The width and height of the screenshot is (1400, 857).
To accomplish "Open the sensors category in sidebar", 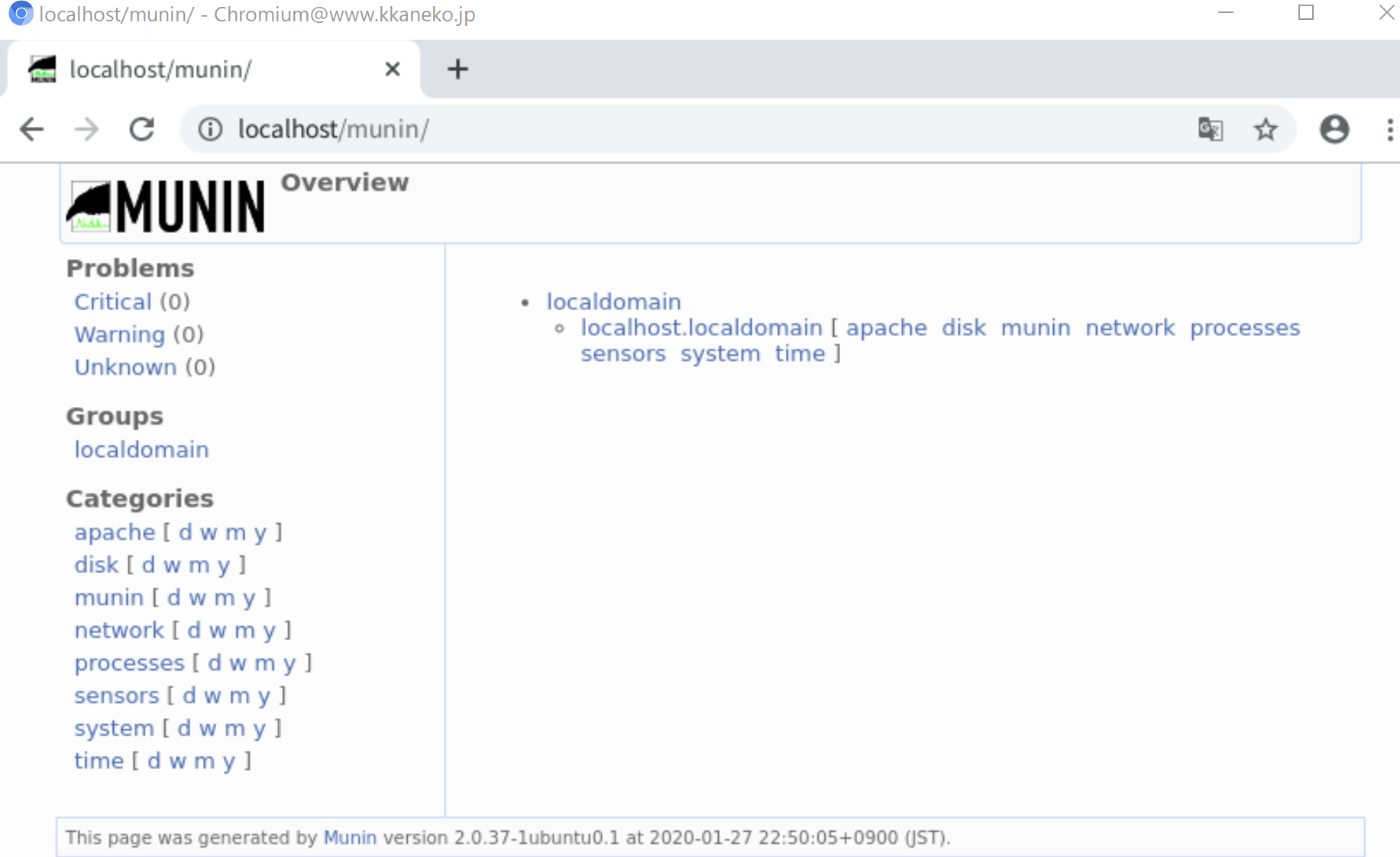I will coord(117,696).
